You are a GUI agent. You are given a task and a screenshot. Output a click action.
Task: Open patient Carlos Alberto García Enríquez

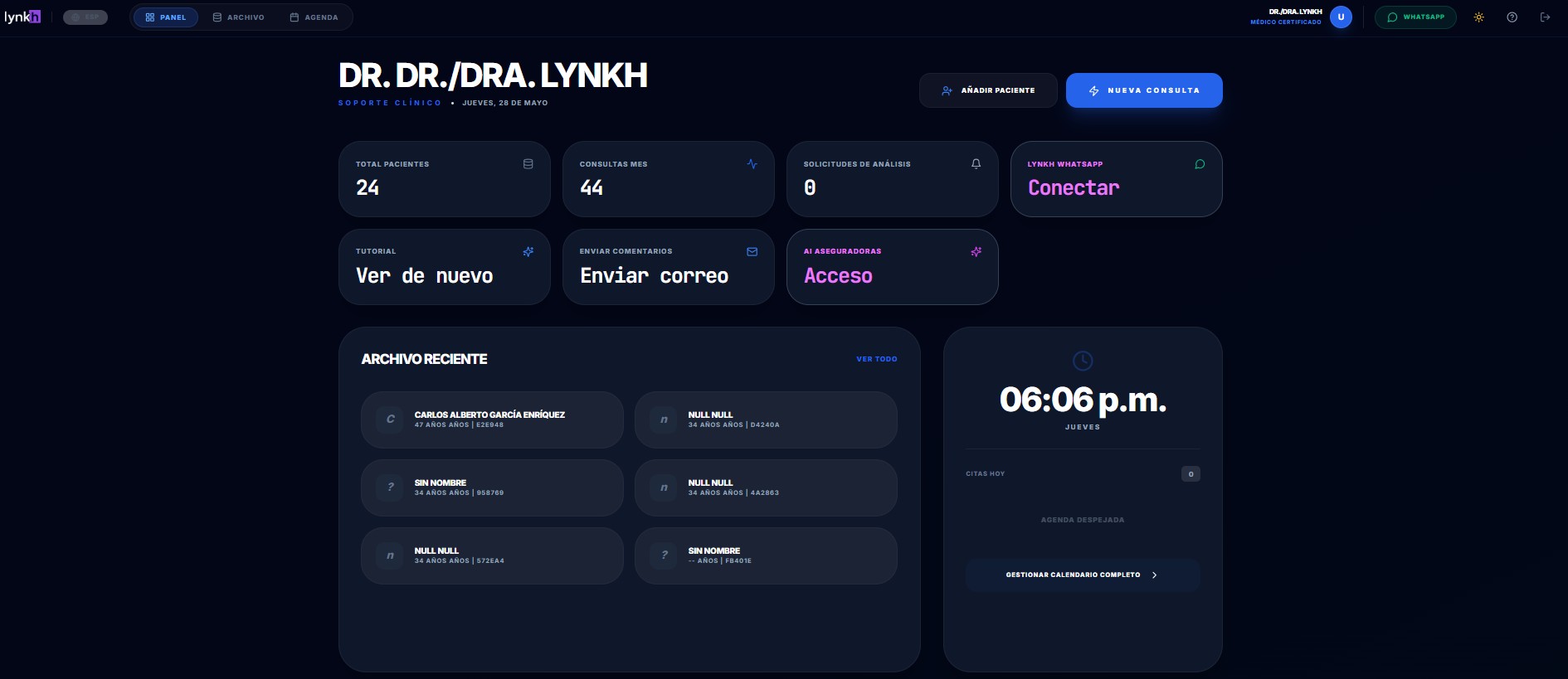492,420
